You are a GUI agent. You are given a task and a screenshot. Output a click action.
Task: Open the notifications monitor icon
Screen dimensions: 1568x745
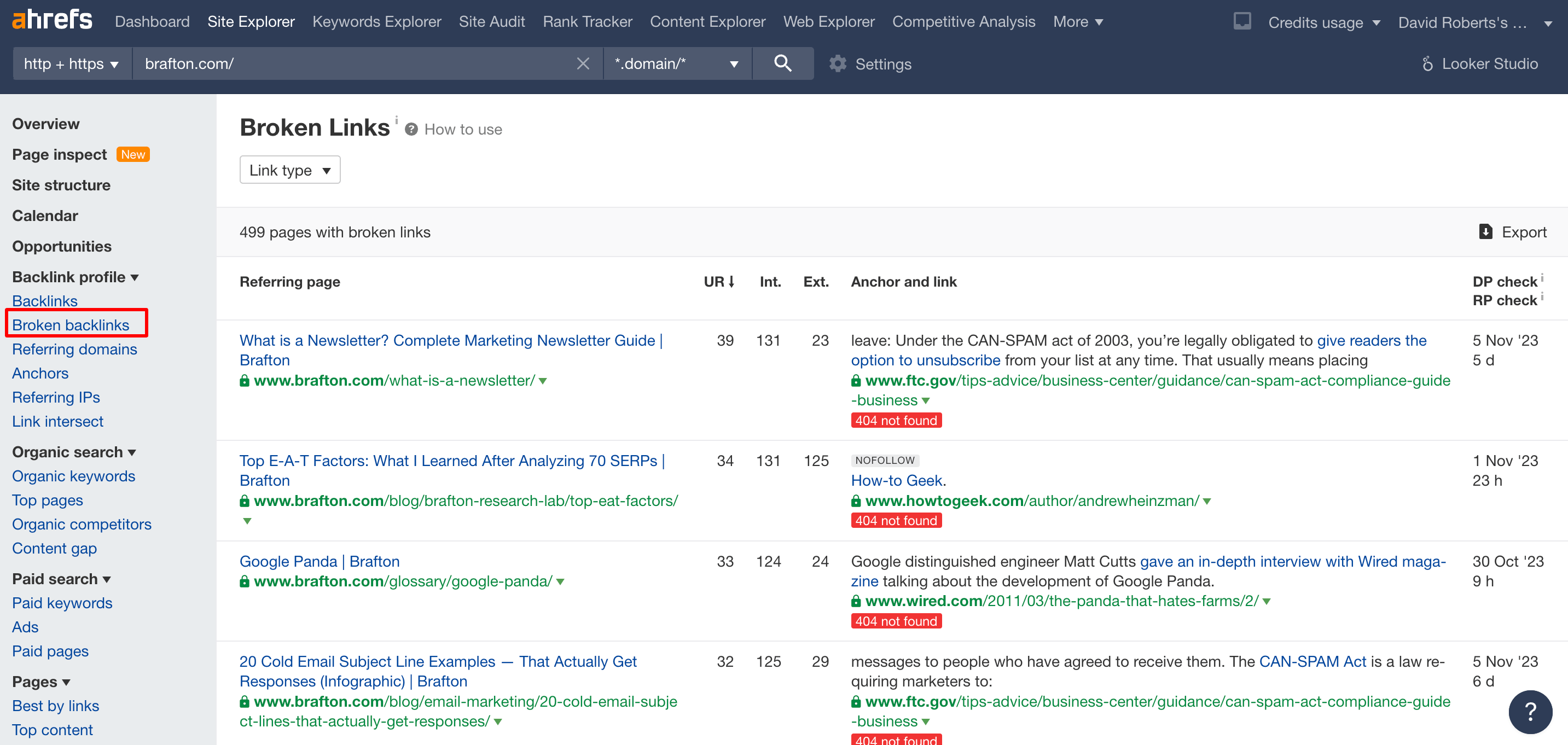pyautogui.click(x=1242, y=21)
